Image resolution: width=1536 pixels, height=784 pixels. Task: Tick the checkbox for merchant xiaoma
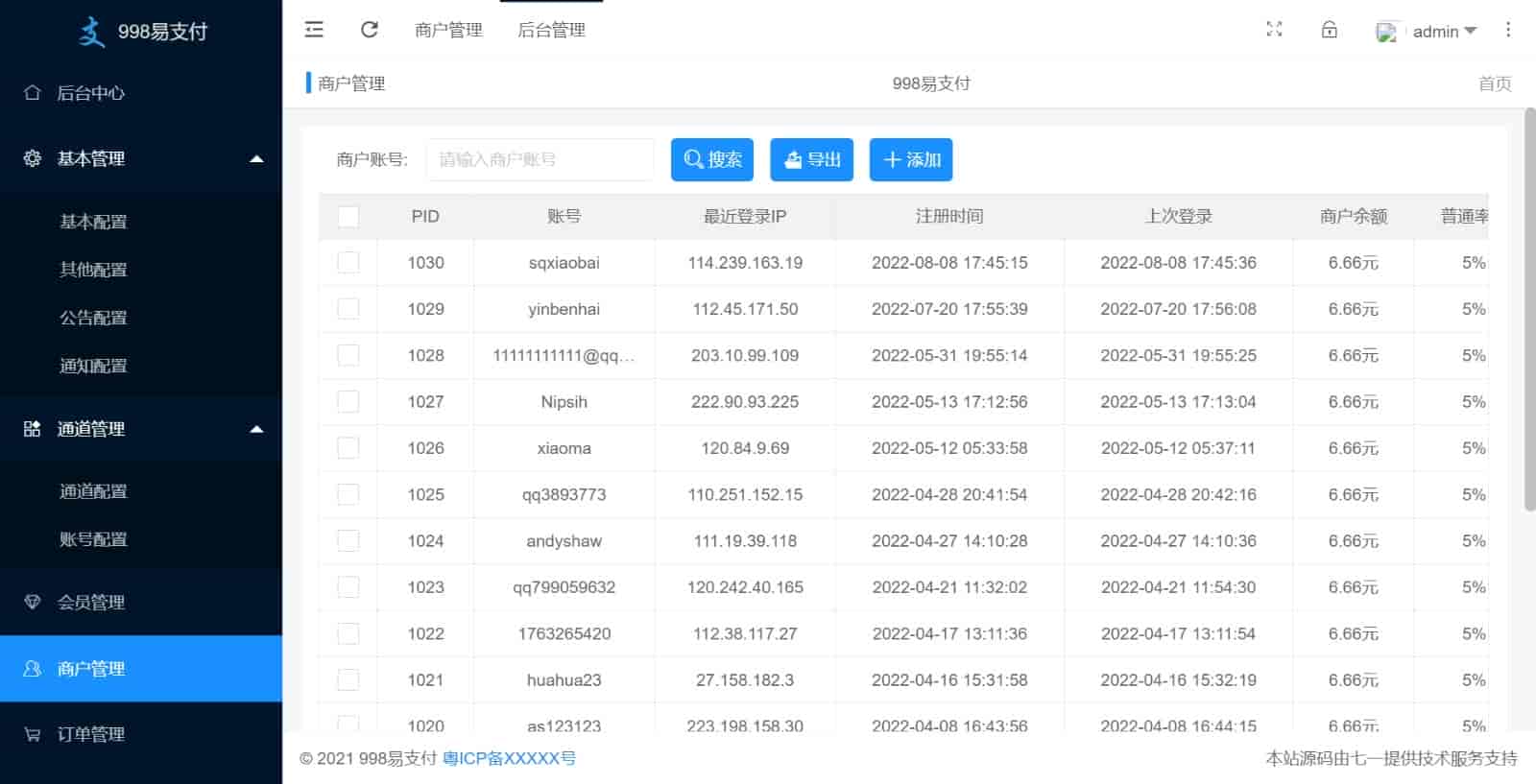(348, 448)
